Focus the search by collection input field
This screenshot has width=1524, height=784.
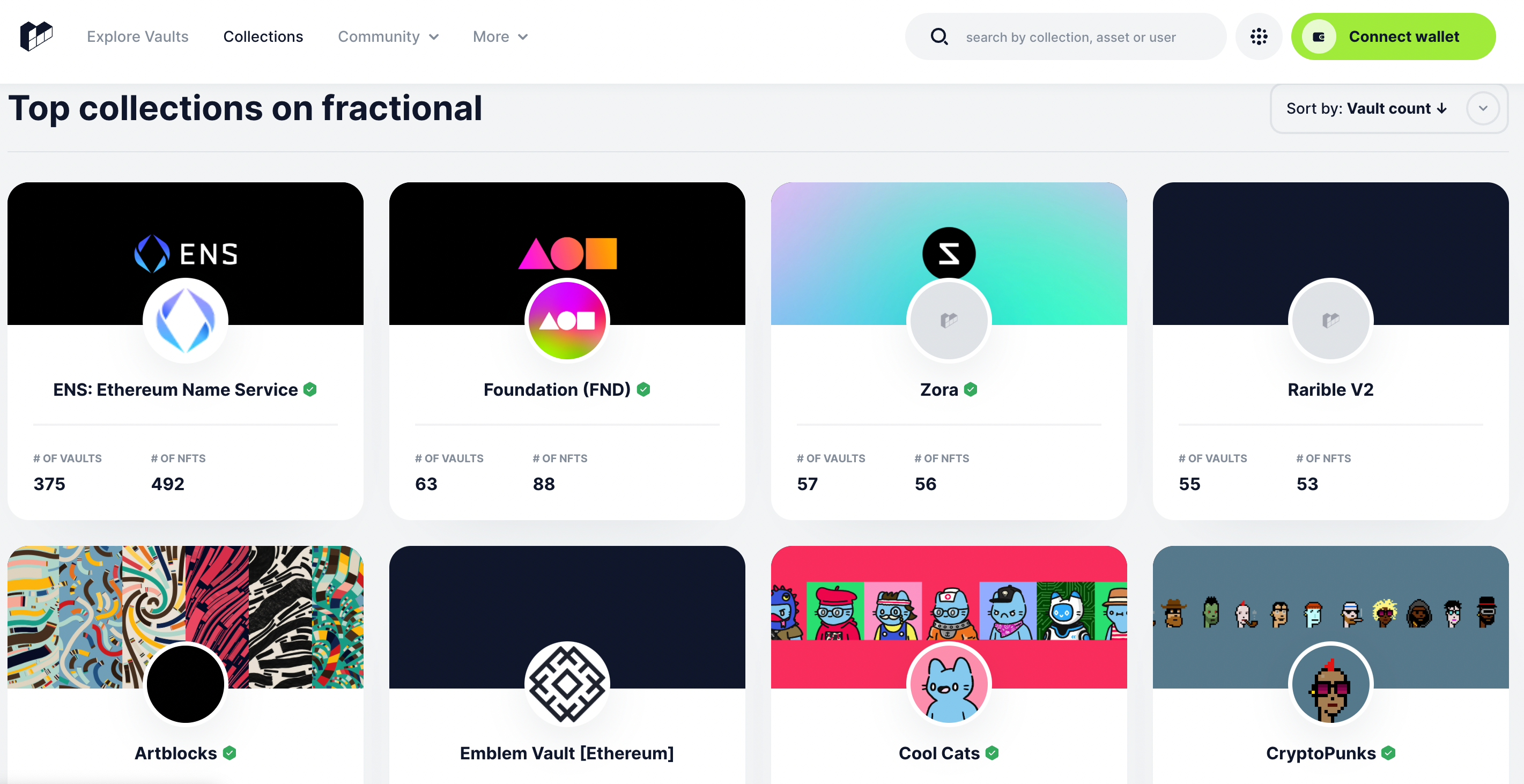pyautogui.click(x=1070, y=36)
